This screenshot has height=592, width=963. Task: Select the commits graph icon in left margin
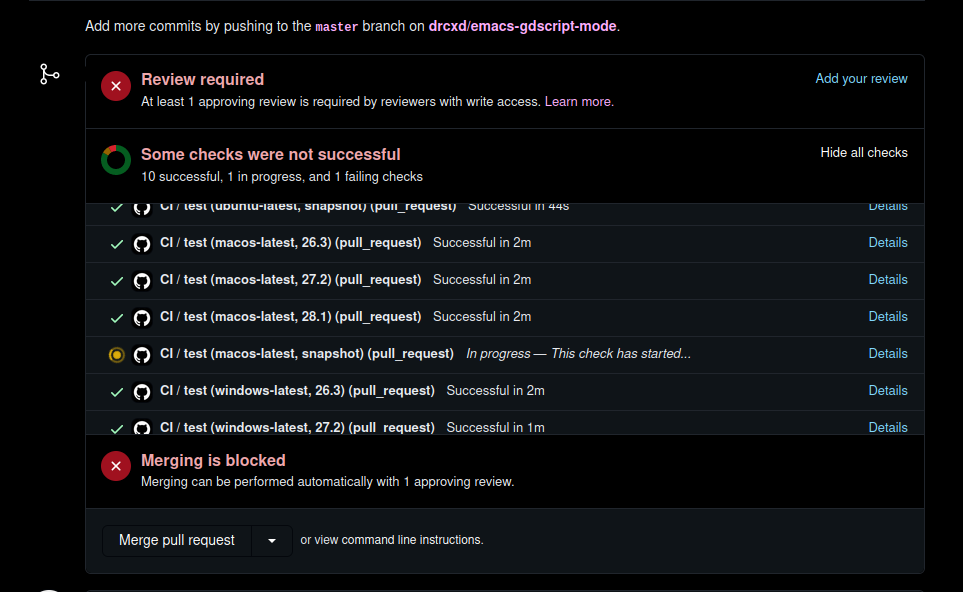click(49, 74)
